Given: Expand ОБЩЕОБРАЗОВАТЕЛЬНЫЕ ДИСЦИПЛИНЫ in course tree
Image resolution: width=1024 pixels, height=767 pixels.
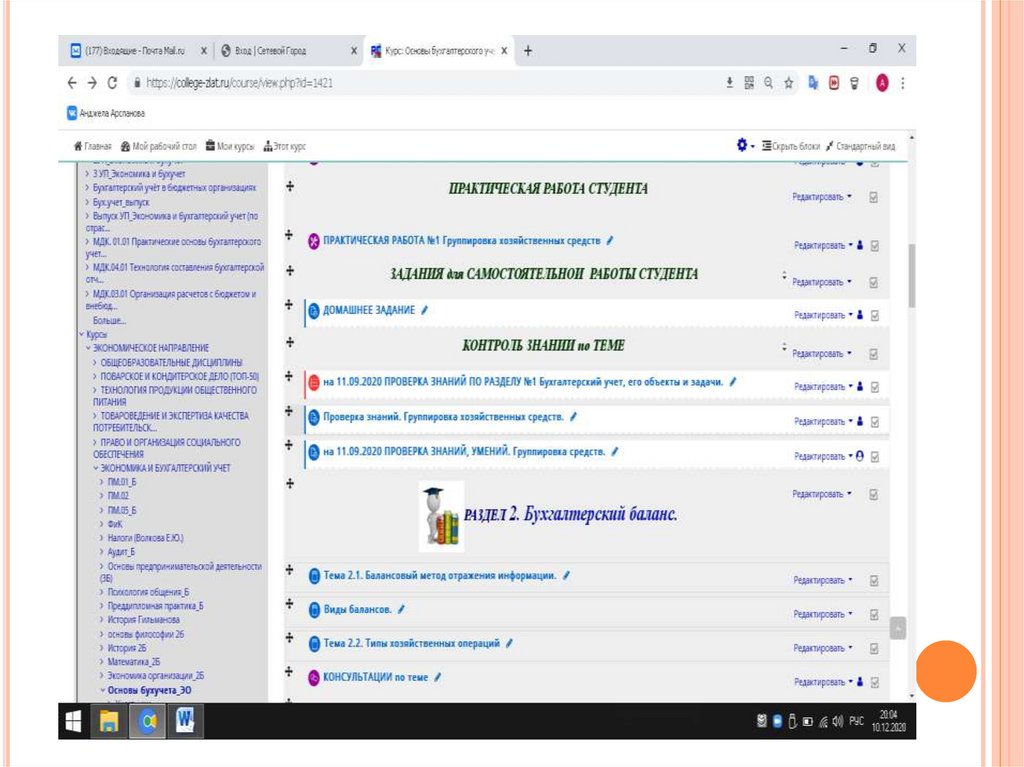Looking at the screenshot, I should (x=95, y=363).
